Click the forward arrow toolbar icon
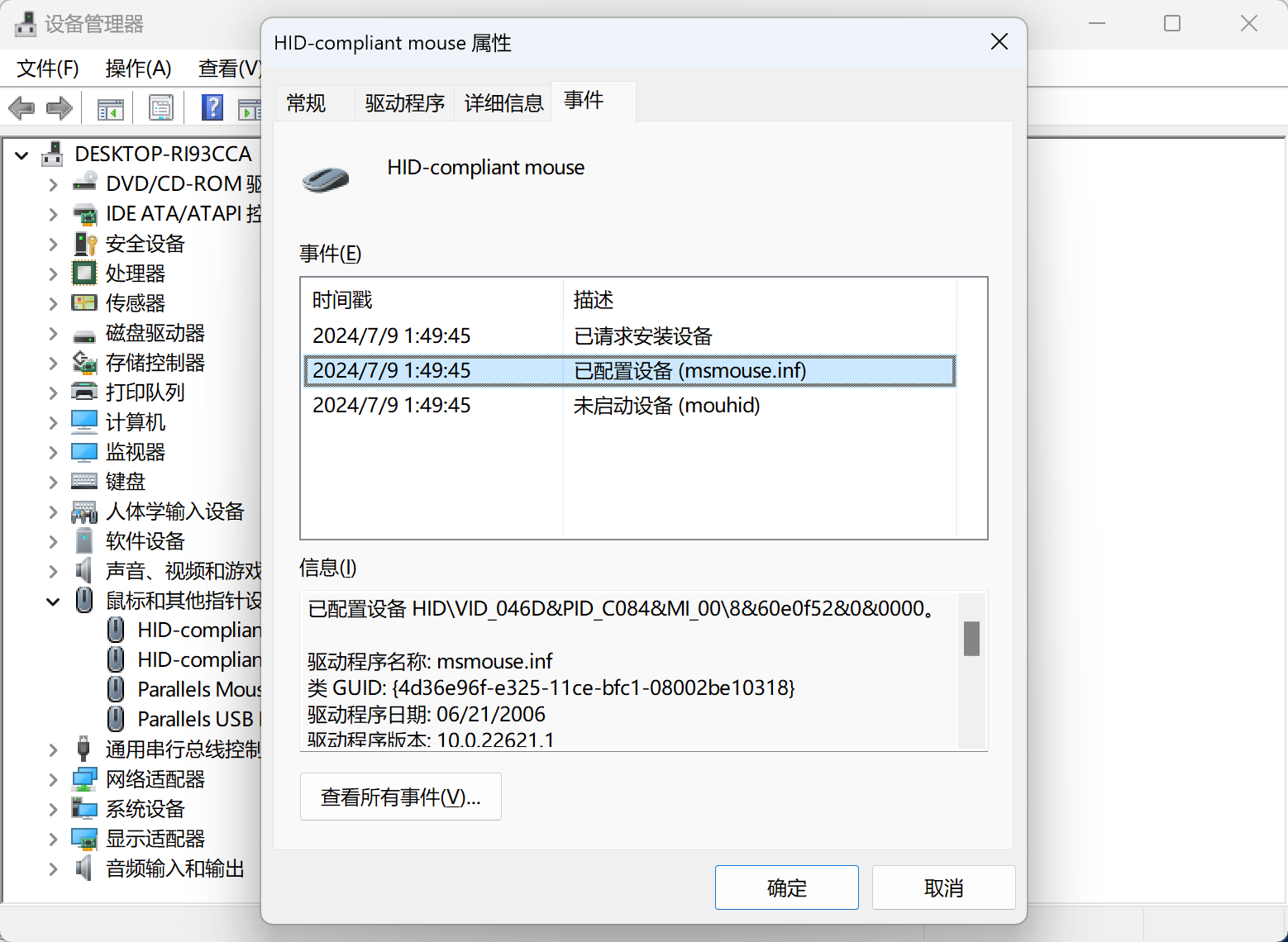The height and width of the screenshot is (942, 1288). tap(59, 107)
